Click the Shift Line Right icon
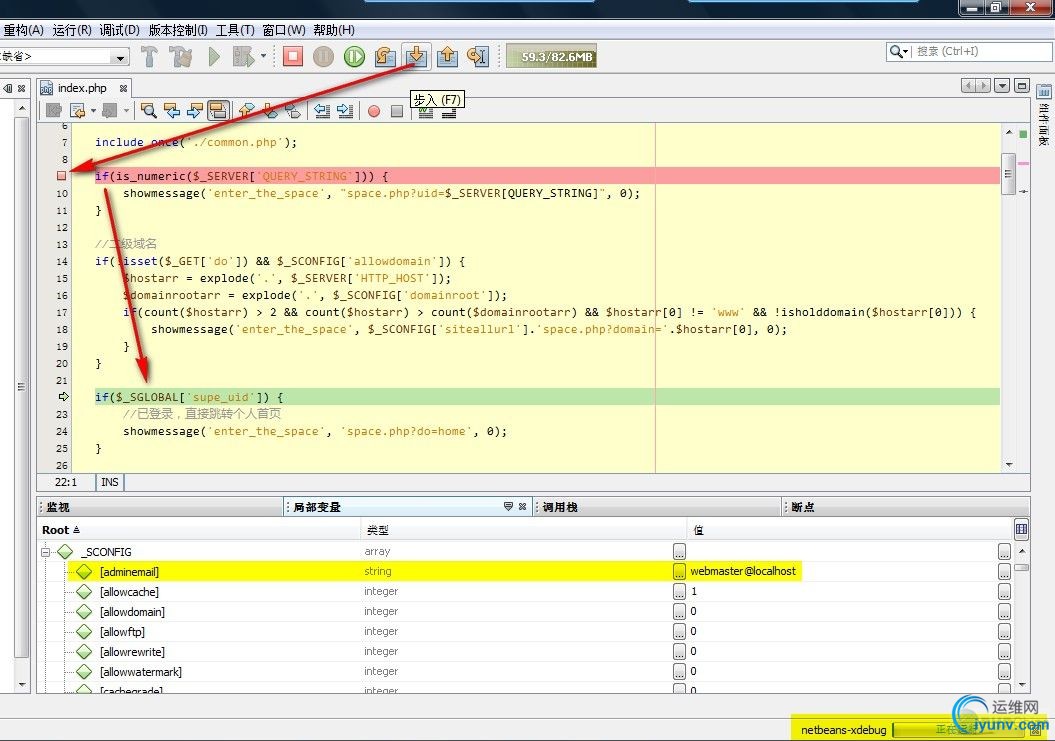Image resolution: width=1055 pixels, height=741 pixels. pos(345,111)
